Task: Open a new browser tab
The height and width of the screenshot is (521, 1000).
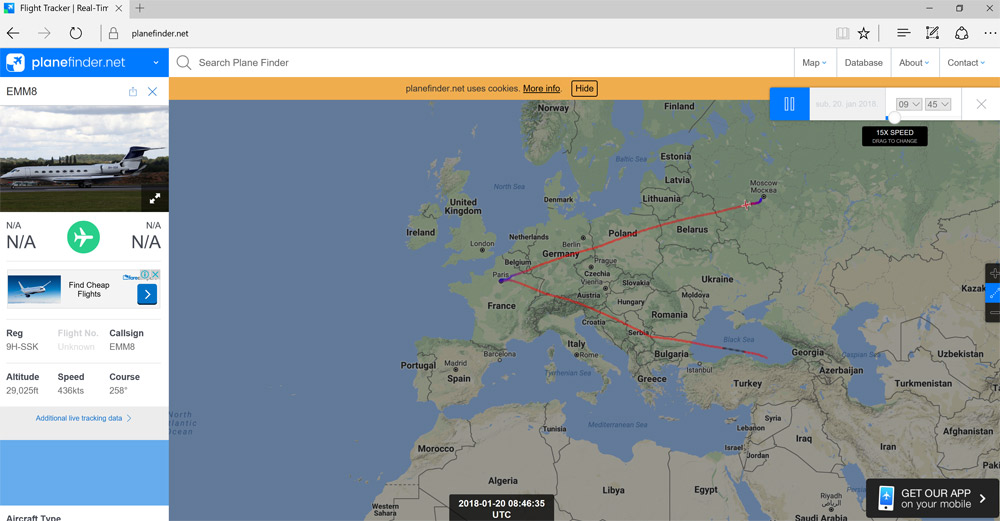Action: 140,8
